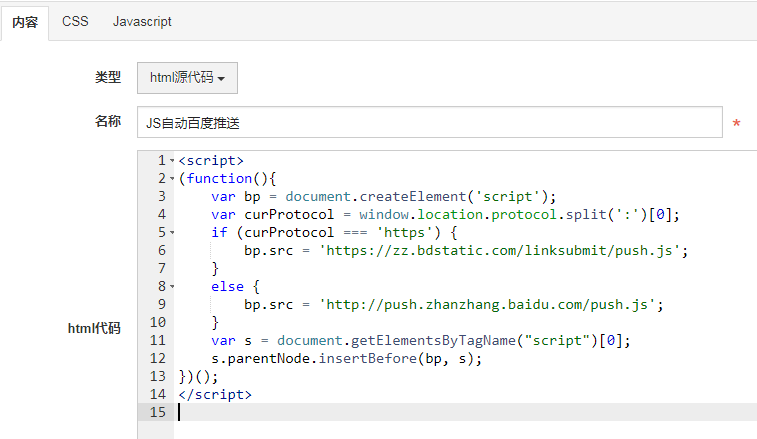This screenshot has height=439, width=757.
Task: Place cursor on empty line 15
Action: (x=463, y=412)
